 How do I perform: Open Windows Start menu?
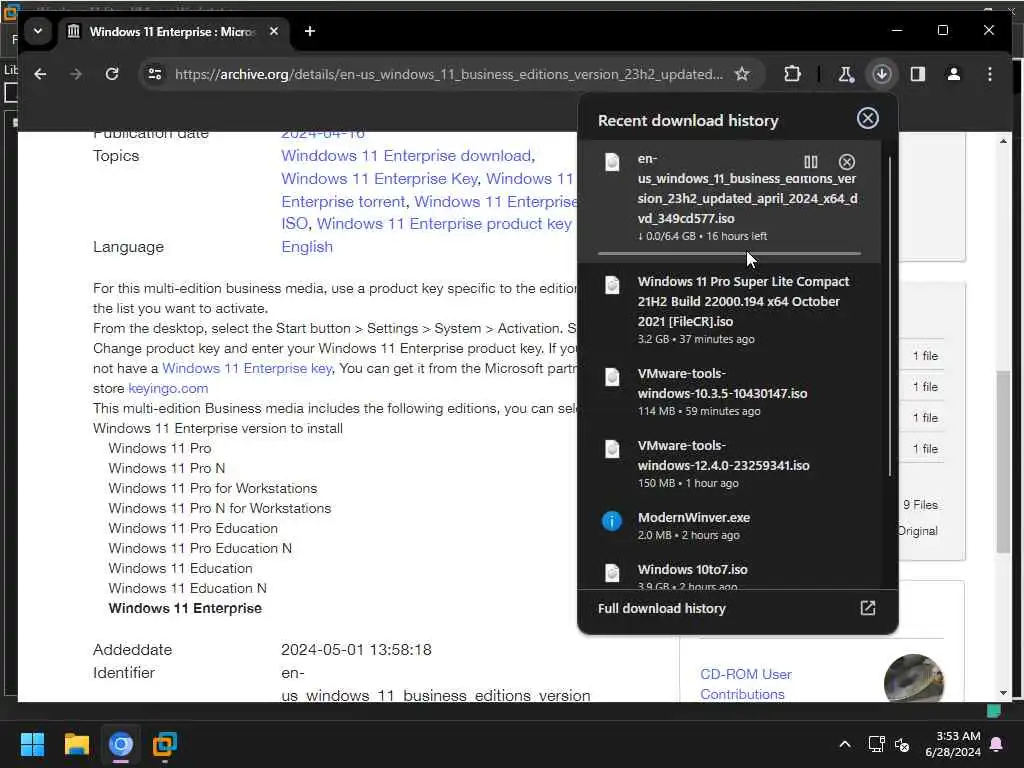[x=32, y=744]
